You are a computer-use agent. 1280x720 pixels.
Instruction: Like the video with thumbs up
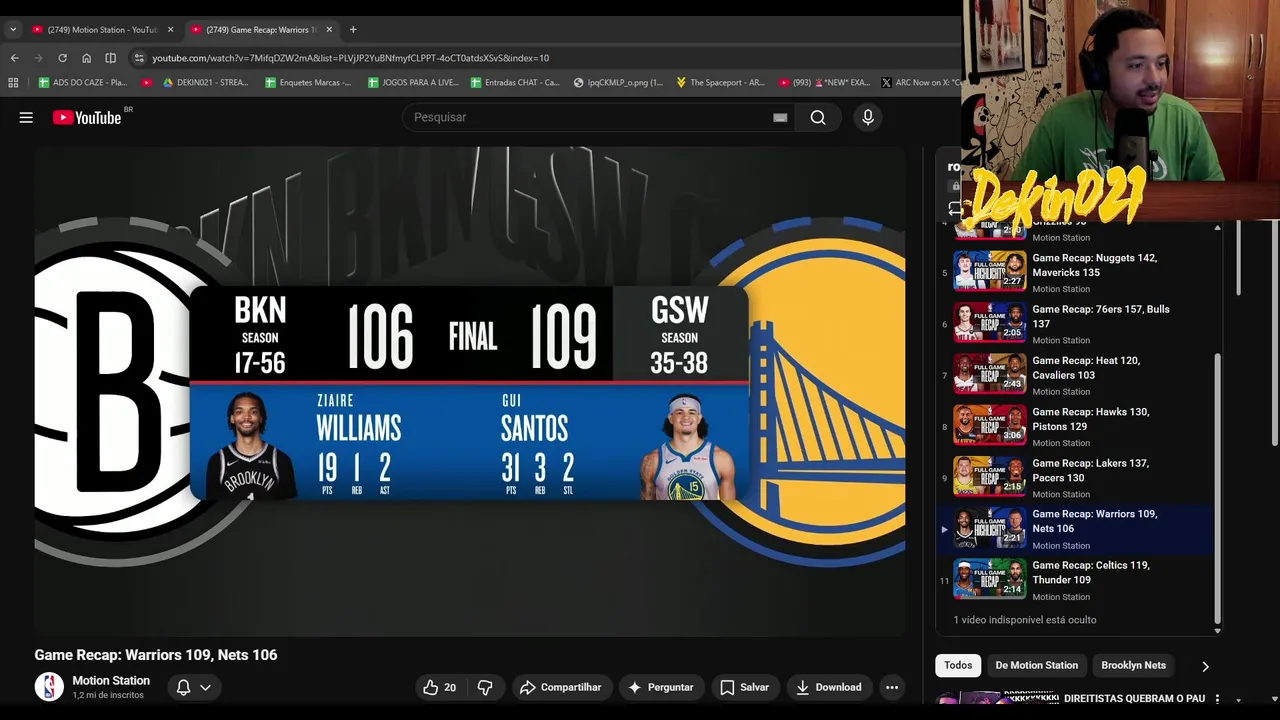[440, 687]
